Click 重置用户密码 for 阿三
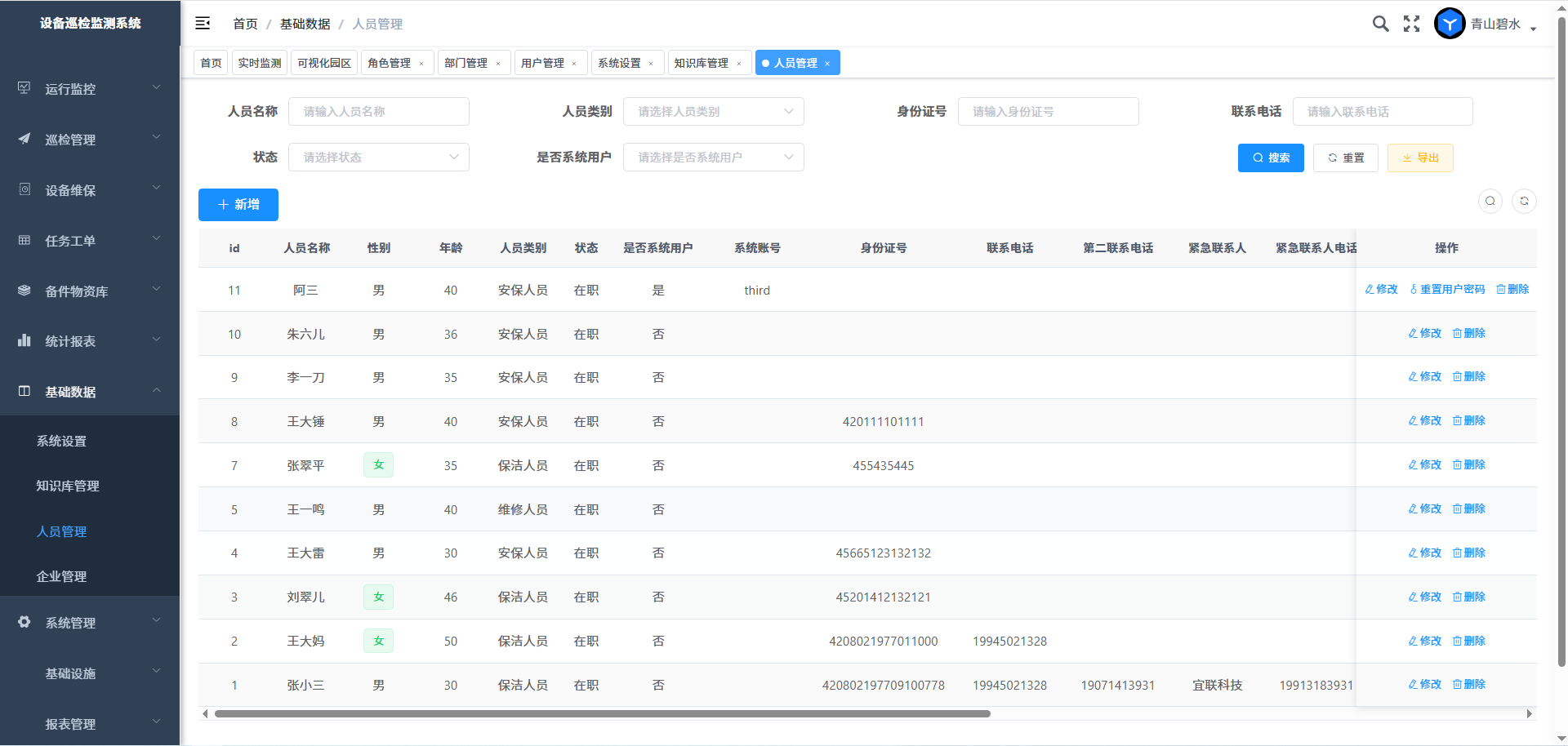The height and width of the screenshot is (746, 1568). (x=1447, y=290)
